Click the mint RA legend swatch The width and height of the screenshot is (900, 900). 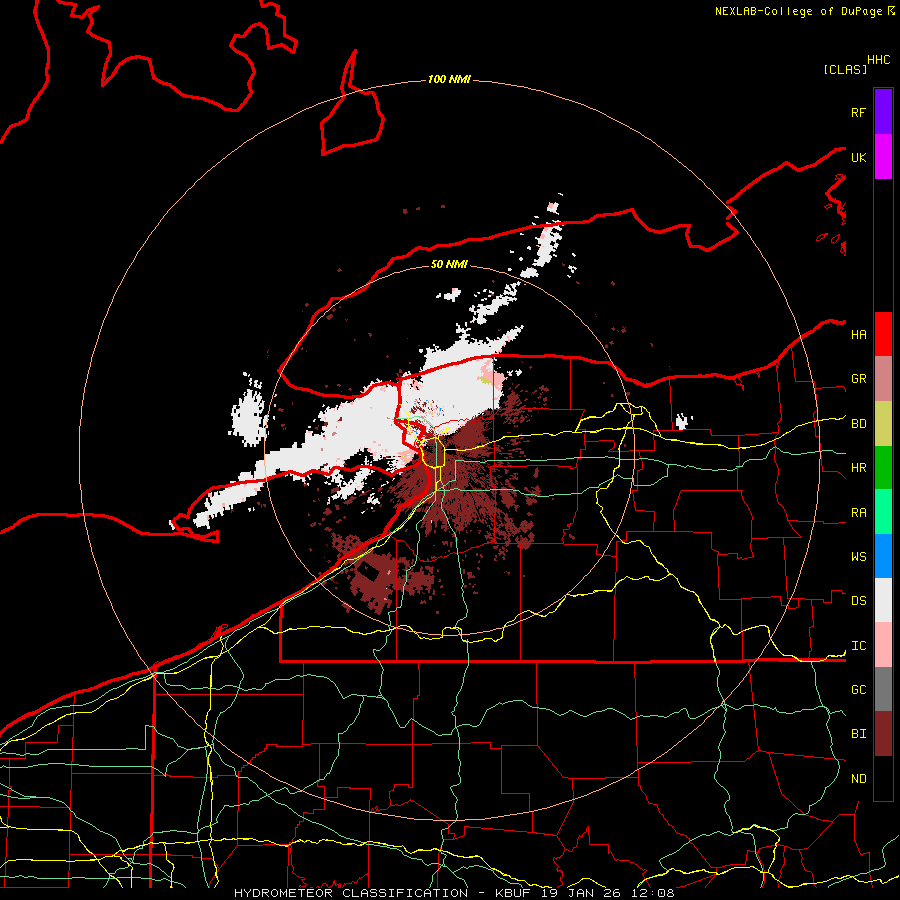(x=883, y=512)
